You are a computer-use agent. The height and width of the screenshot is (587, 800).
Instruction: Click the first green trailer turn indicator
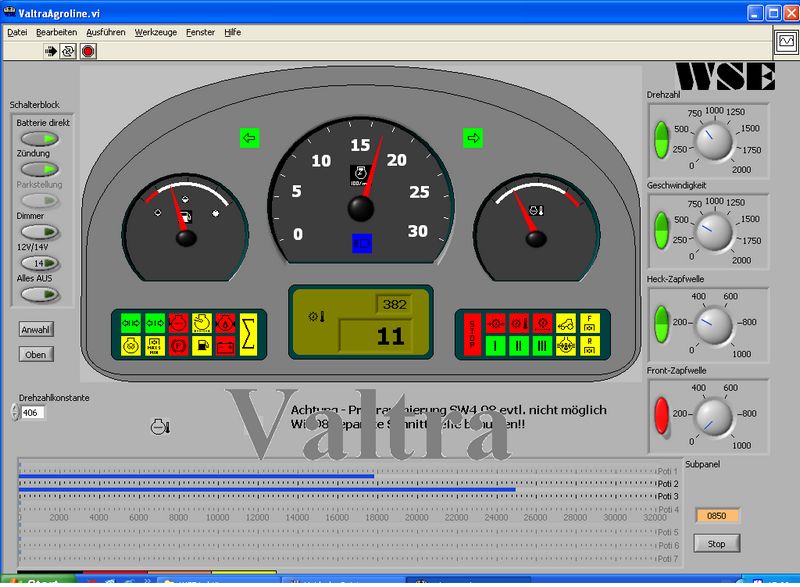[x=131, y=323]
